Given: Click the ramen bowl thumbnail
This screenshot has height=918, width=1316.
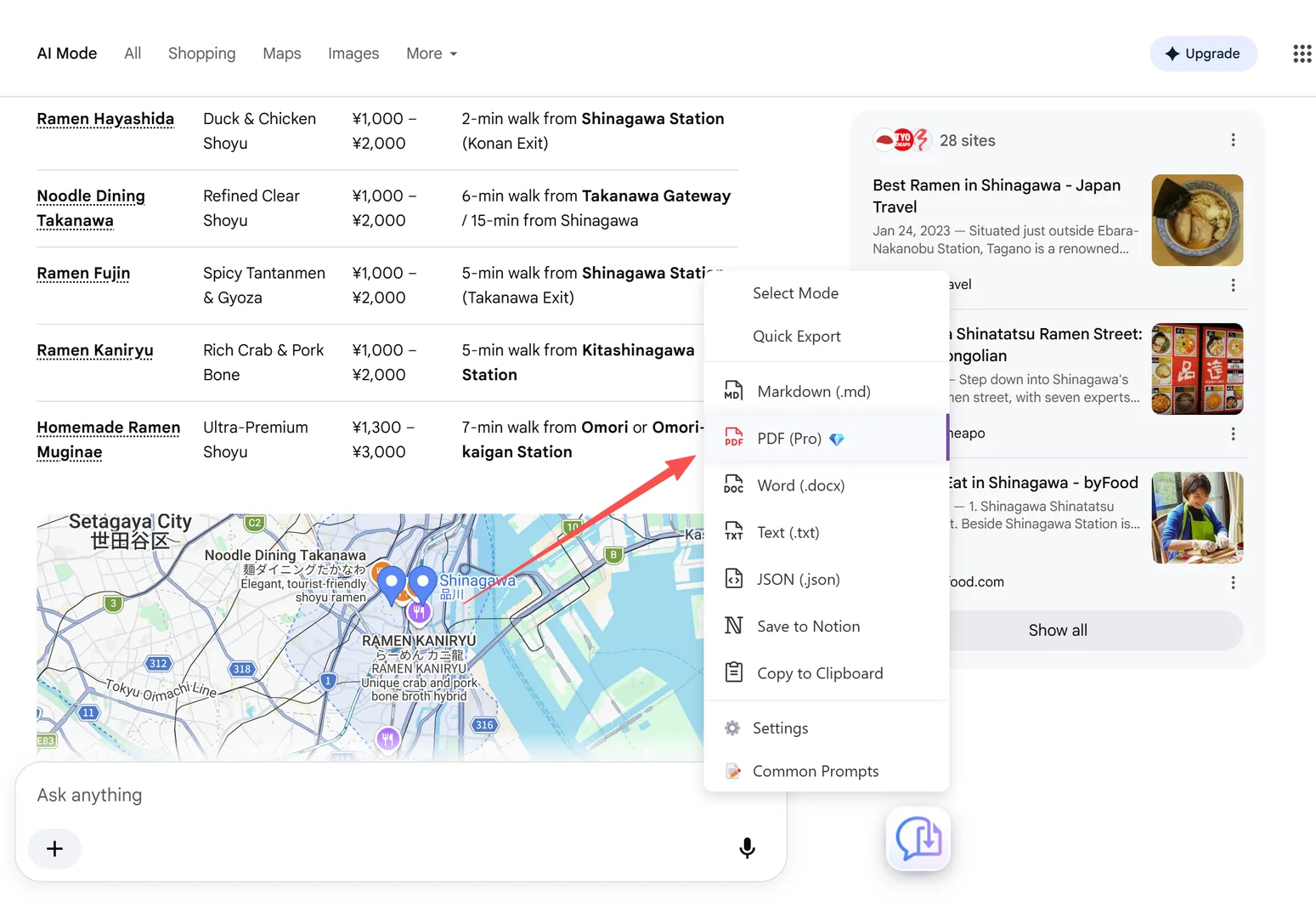Looking at the screenshot, I should click(1197, 220).
